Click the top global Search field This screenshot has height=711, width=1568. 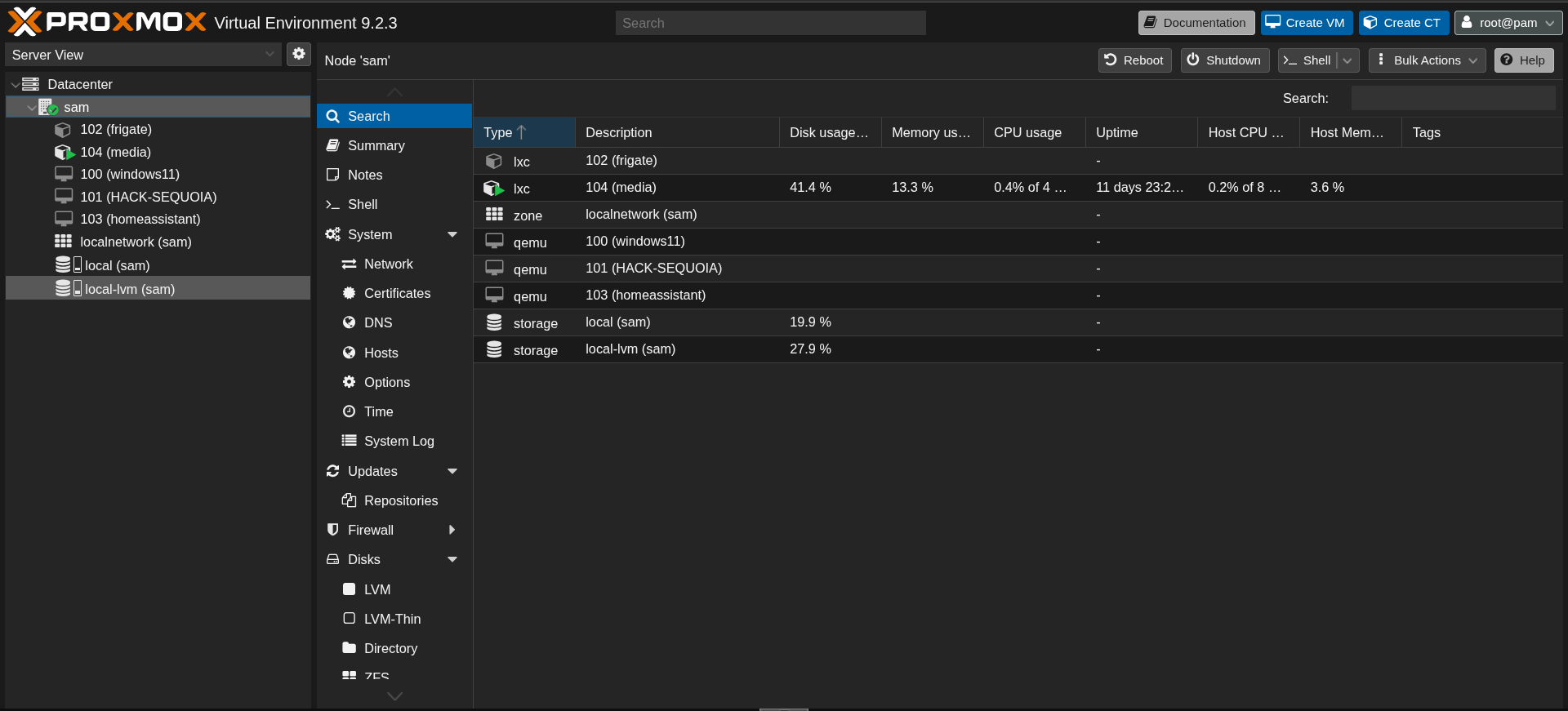pyautogui.click(x=770, y=23)
